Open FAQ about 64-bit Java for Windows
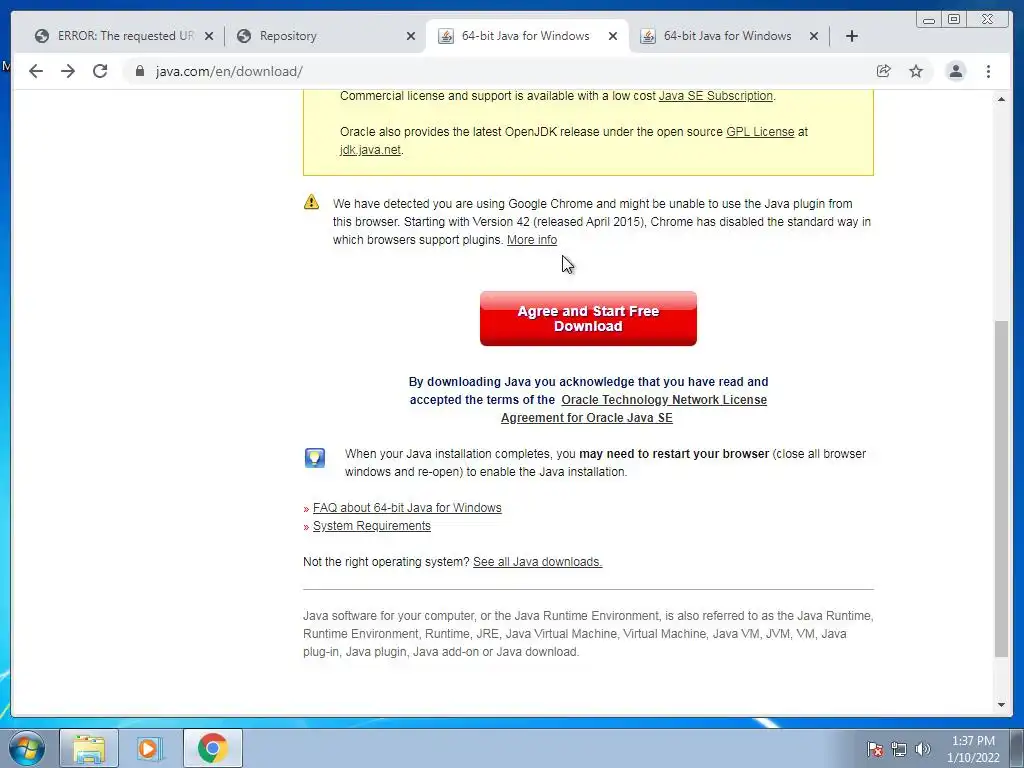Screen dimensions: 1024x768 click(407, 507)
